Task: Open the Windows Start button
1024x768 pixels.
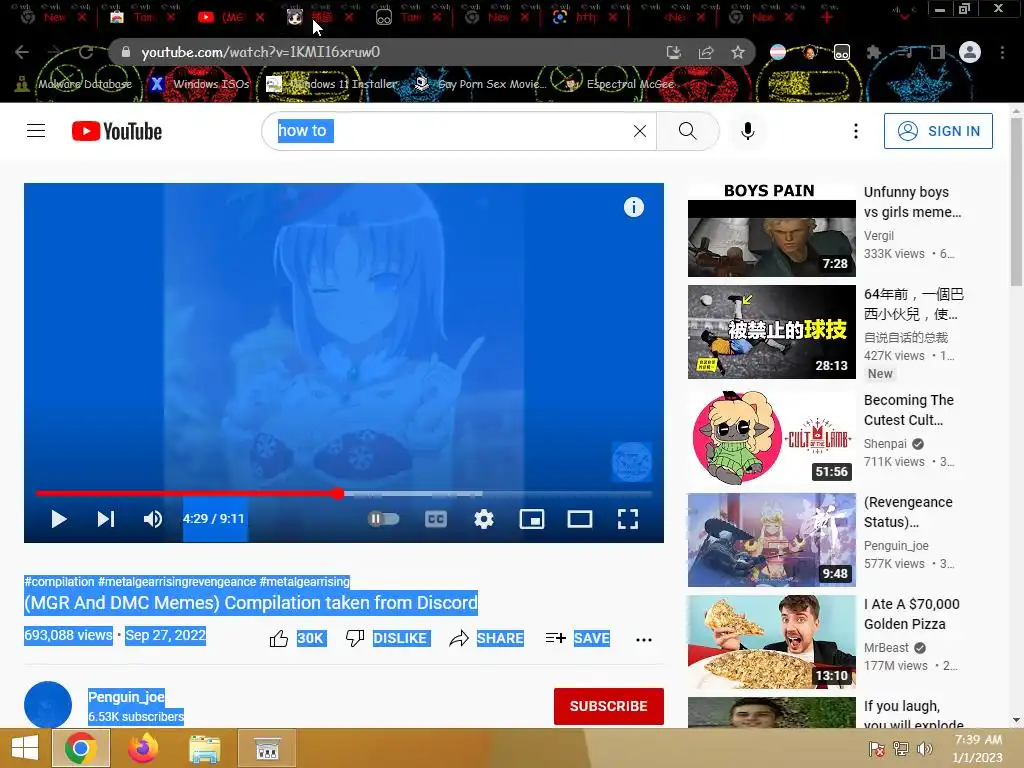Action: pyautogui.click(x=25, y=748)
